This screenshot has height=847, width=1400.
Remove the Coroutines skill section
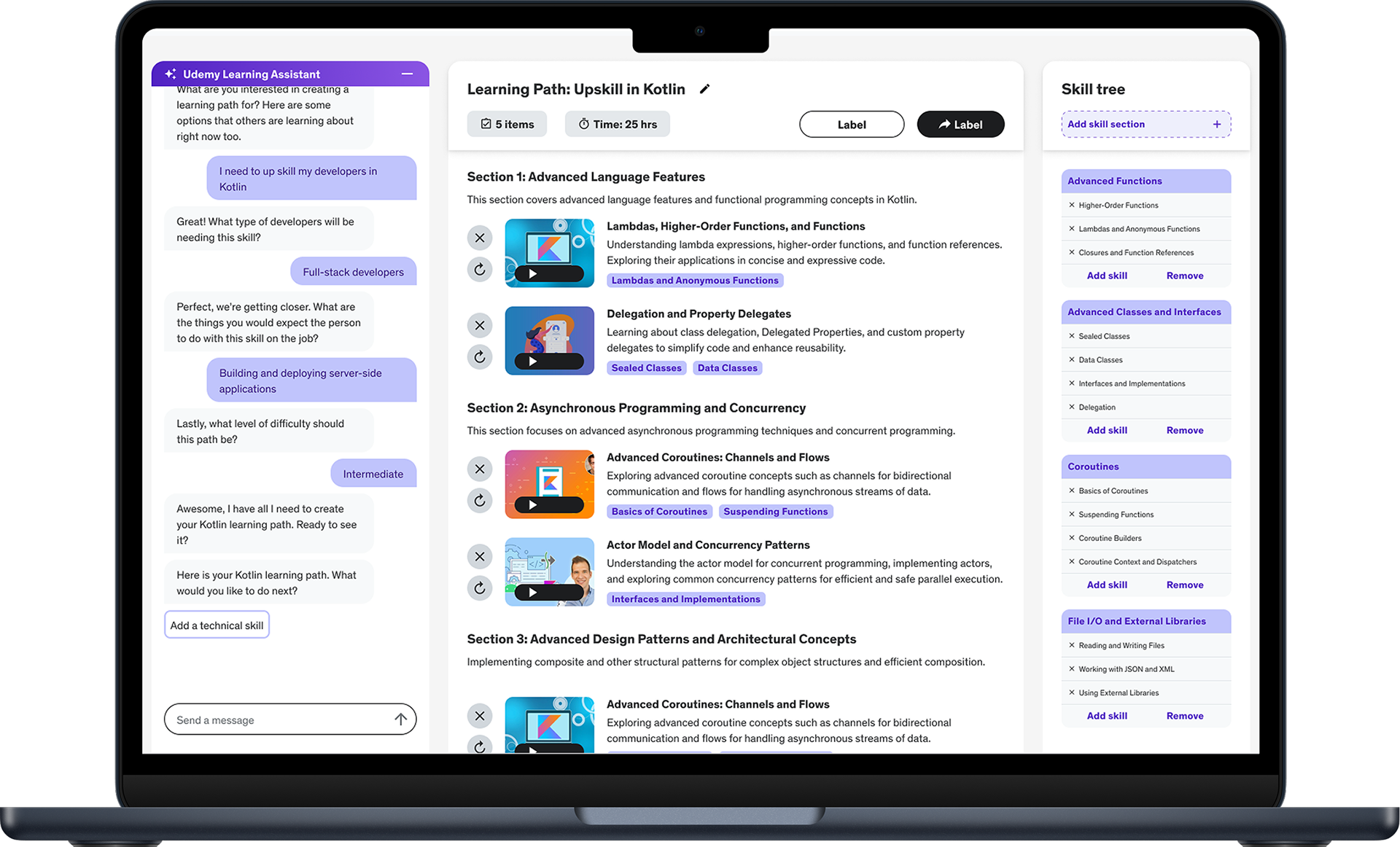1185,585
